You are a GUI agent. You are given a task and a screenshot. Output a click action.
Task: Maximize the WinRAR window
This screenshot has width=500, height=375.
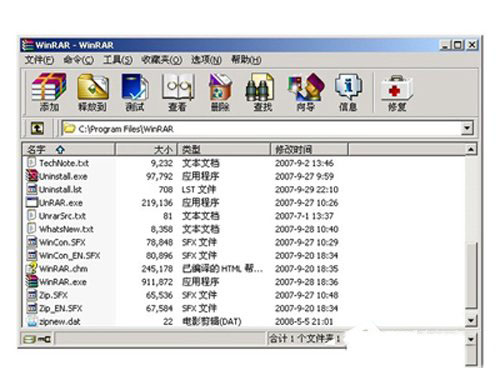tap(459, 45)
